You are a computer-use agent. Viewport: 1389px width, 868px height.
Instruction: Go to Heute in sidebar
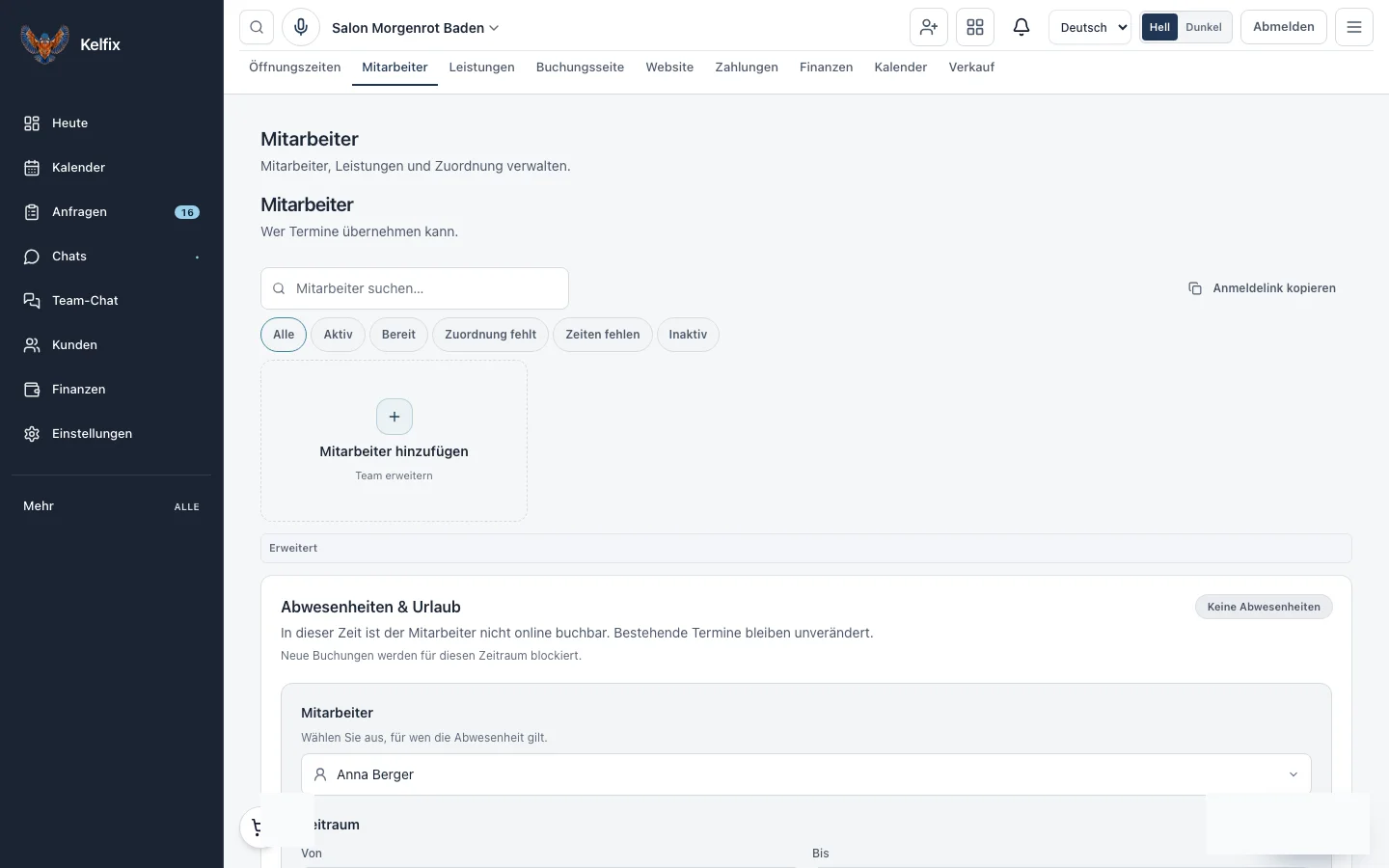(112, 123)
